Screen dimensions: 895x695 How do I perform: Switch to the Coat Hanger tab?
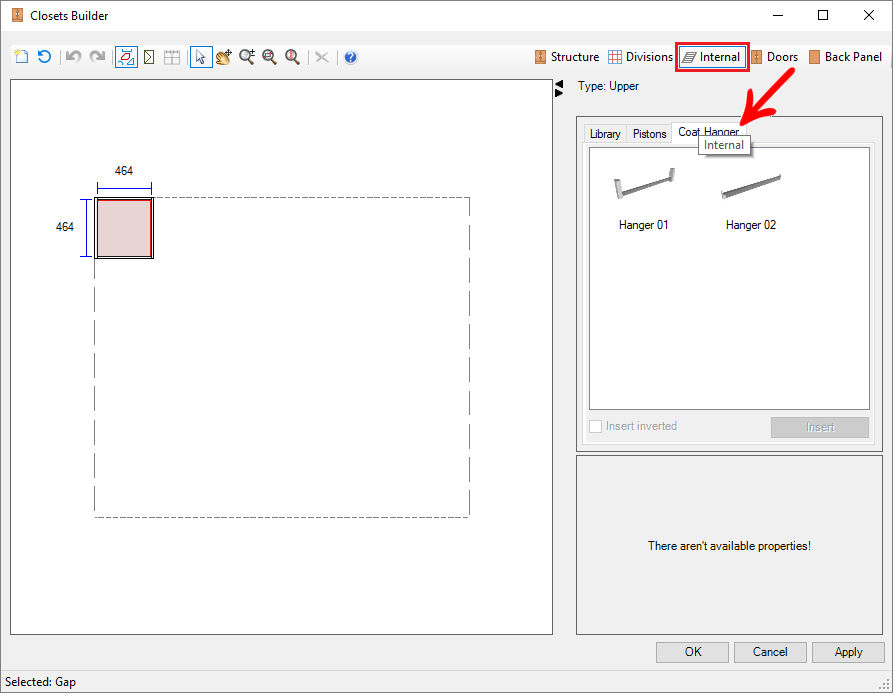708,132
